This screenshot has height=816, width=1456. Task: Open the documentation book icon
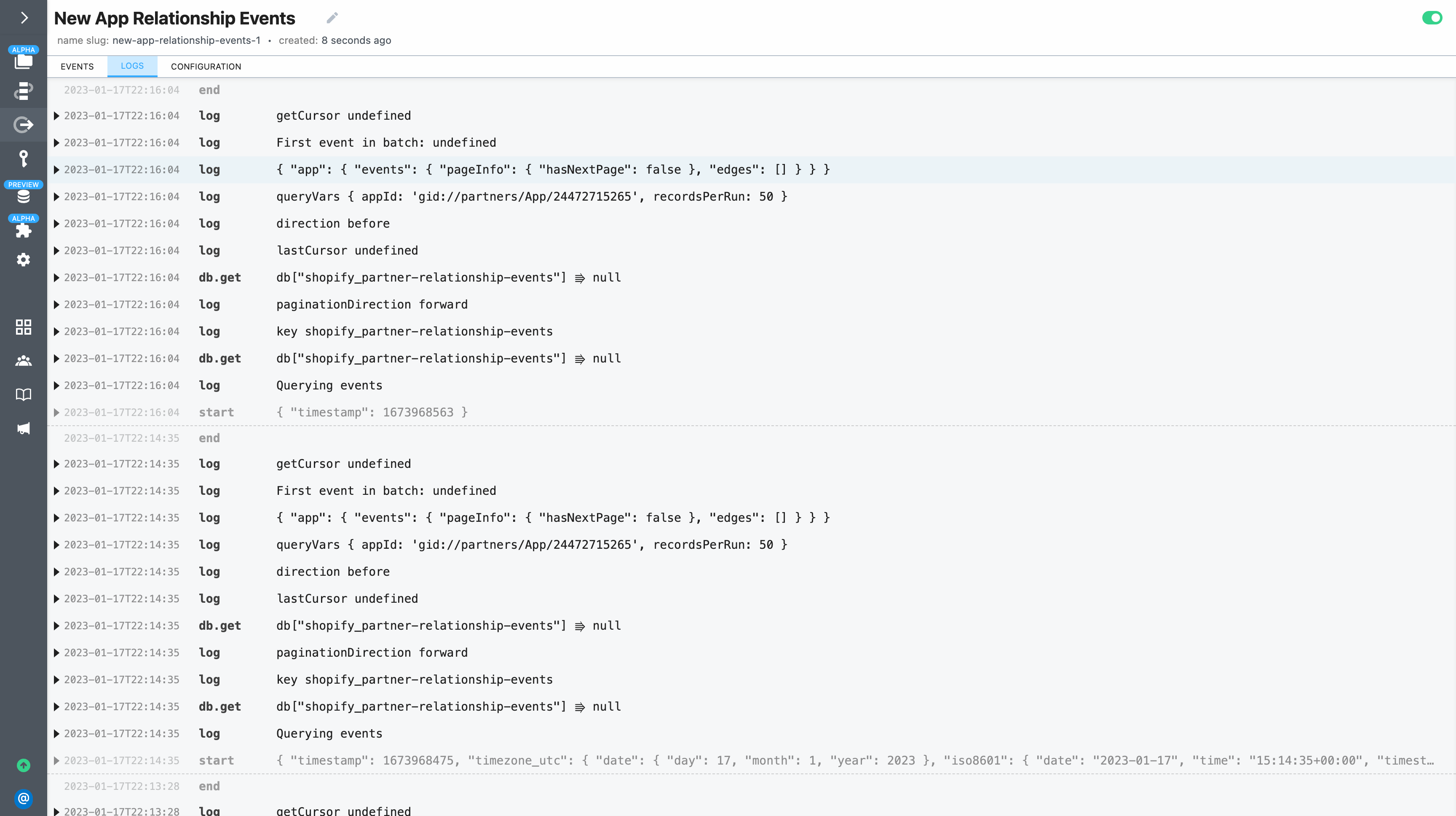tap(23, 394)
